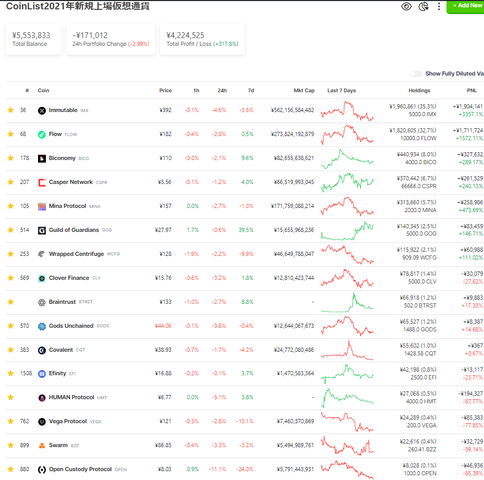Image resolution: width=484 pixels, height=480 pixels.
Task: Toggle favorite star for HUMAN Protocol
Action: [11, 397]
